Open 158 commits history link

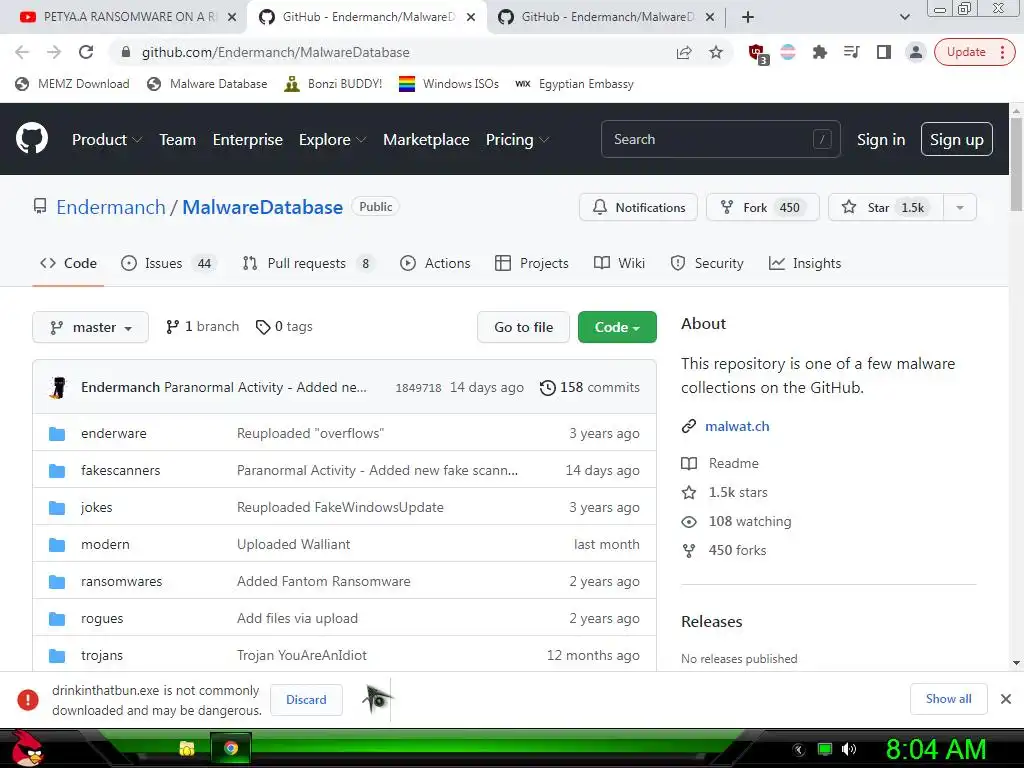click(x=590, y=388)
